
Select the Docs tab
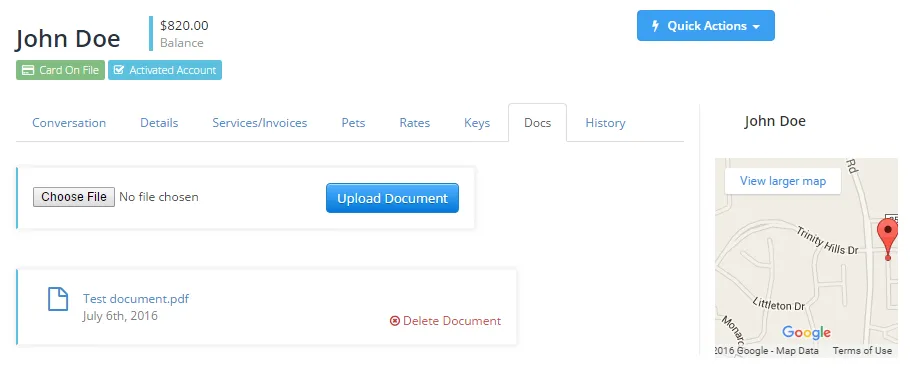537,123
